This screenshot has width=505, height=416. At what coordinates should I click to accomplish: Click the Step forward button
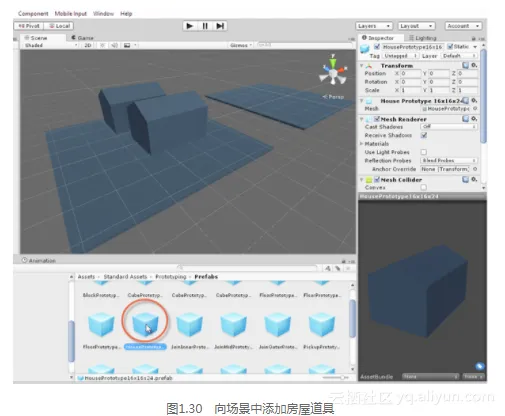220,26
